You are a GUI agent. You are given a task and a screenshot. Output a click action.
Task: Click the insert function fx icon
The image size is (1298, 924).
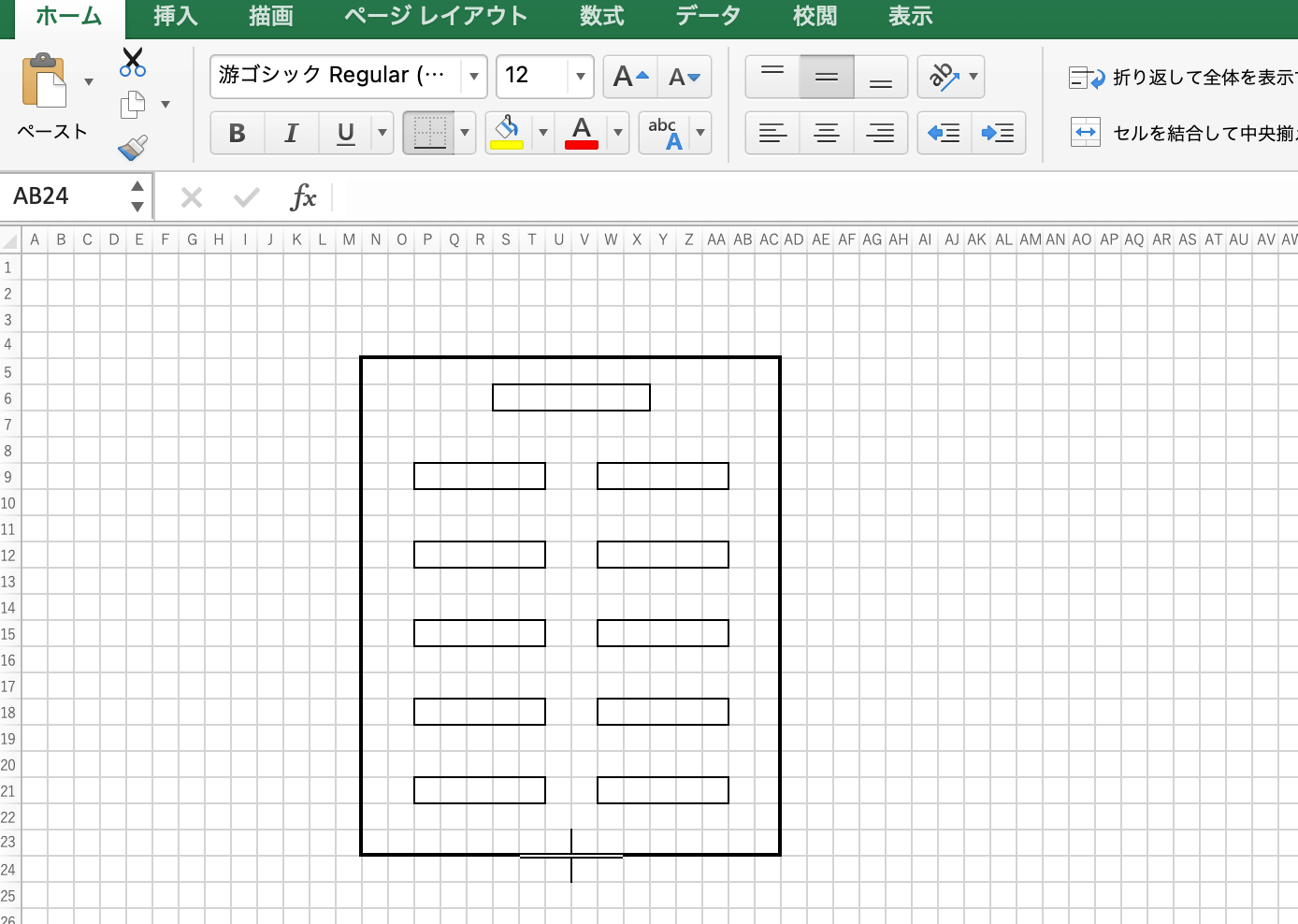click(303, 197)
